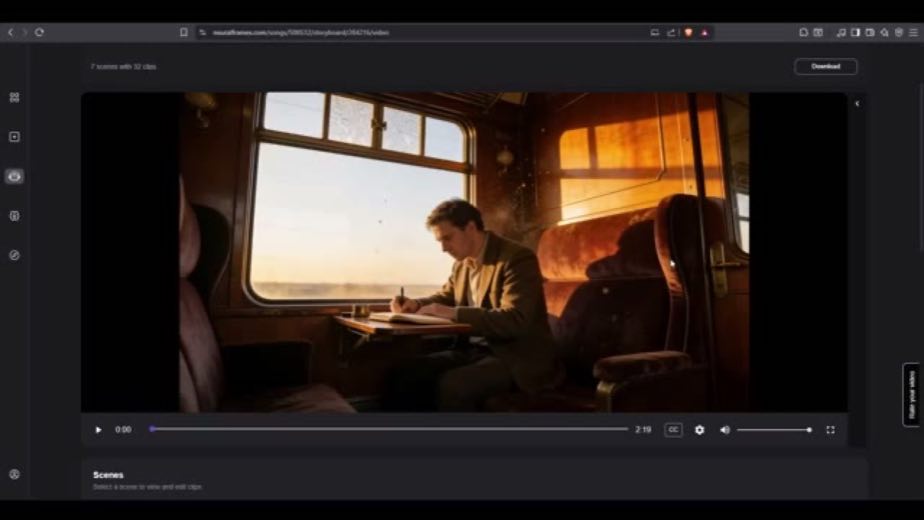Click the add-new plus square sidebar icon
The width and height of the screenshot is (924, 520).
point(14,137)
